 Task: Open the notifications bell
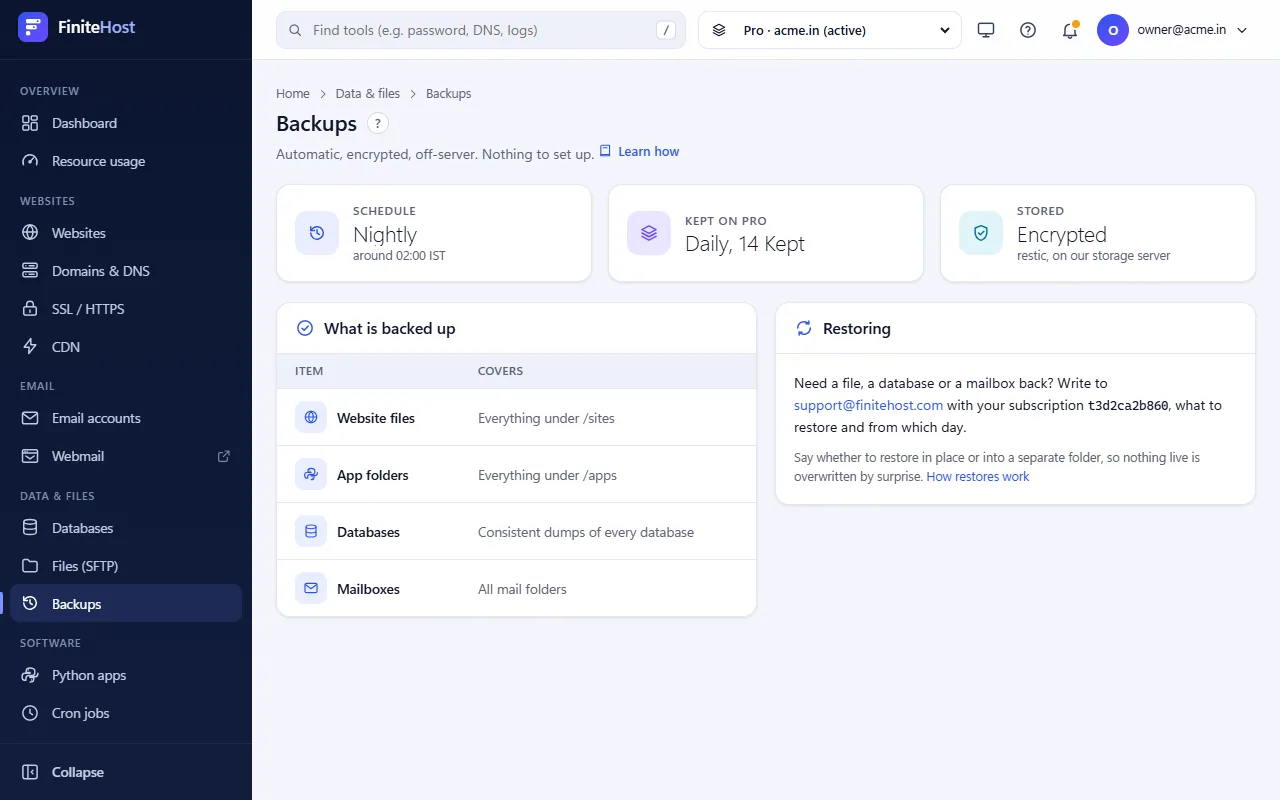click(x=1070, y=30)
